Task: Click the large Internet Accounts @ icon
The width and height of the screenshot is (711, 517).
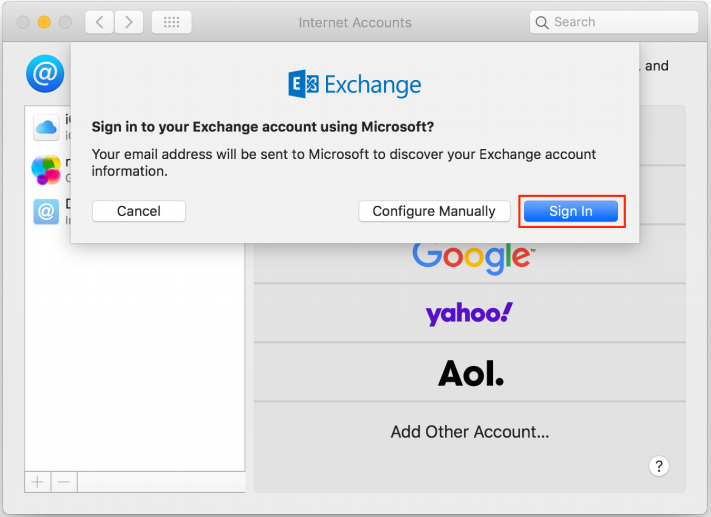Action: pos(45,73)
